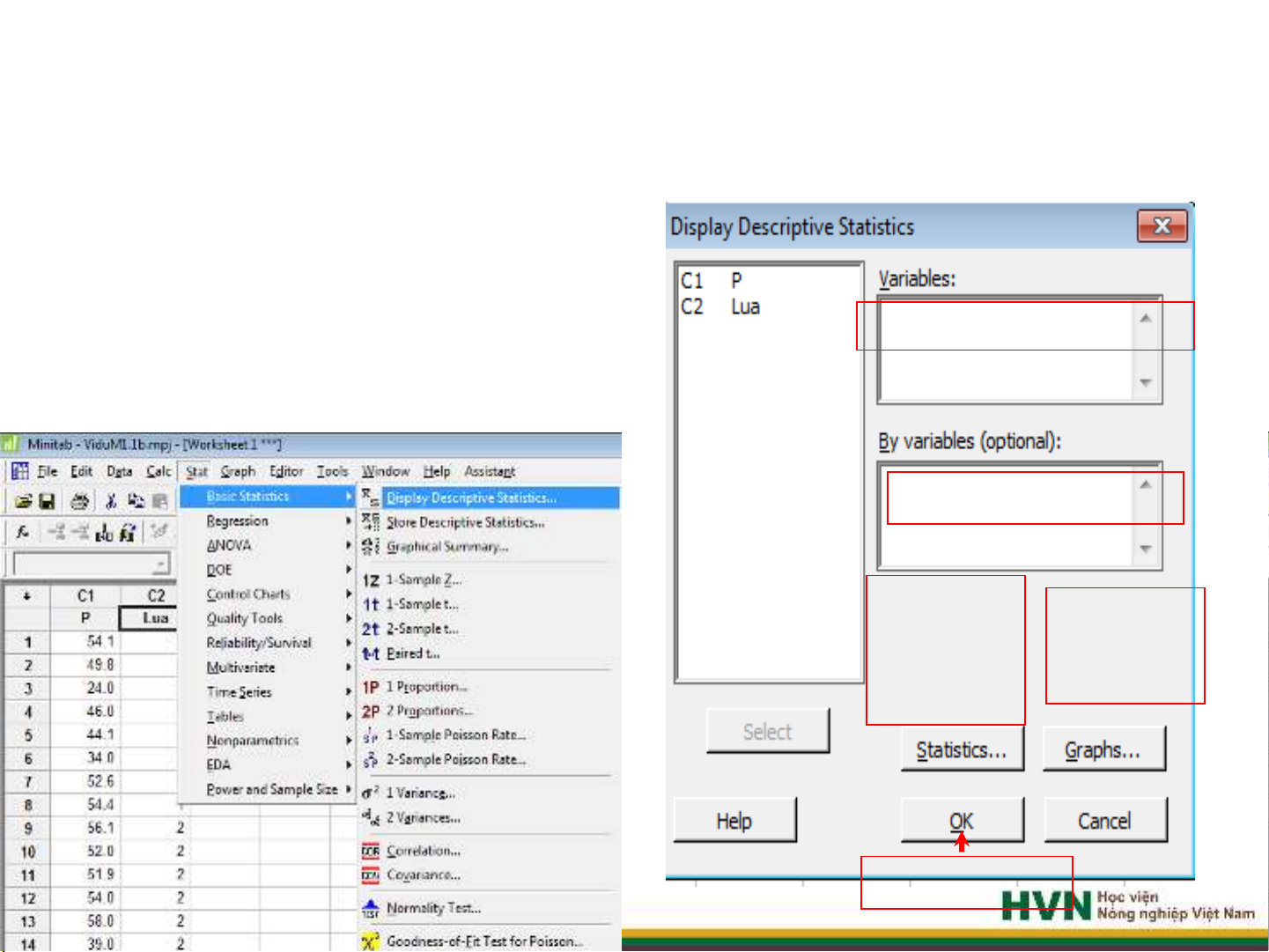1269x952 pixels.
Task: Click the Statistics... button
Action: pyautogui.click(x=963, y=749)
